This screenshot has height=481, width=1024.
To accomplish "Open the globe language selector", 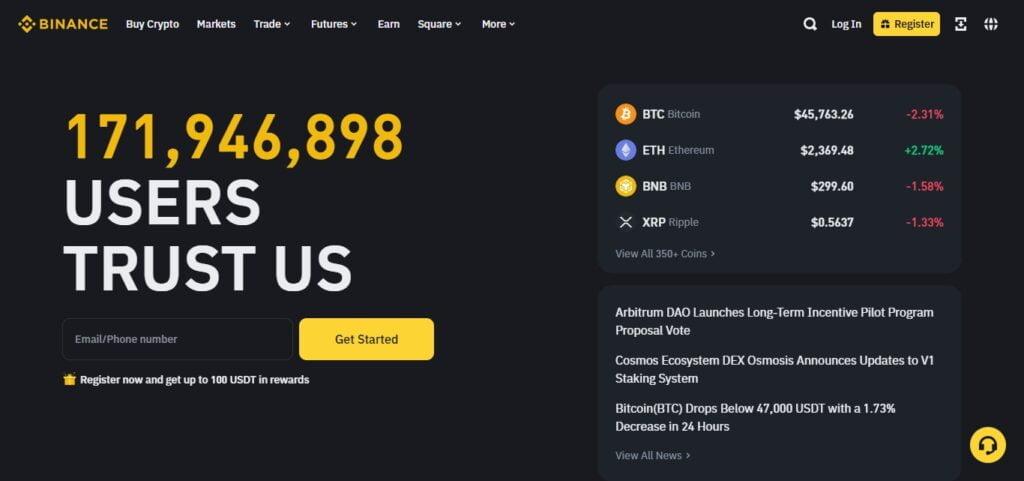I will (x=991, y=24).
